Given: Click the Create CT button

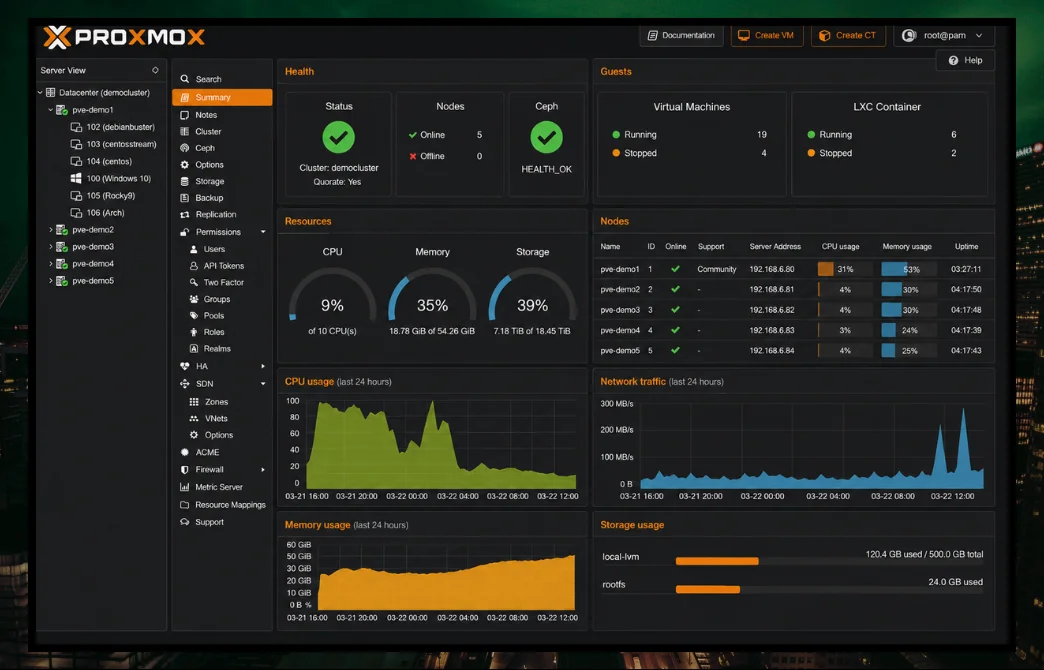Looking at the screenshot, I should pyautogui.click(x=848, y=35).
